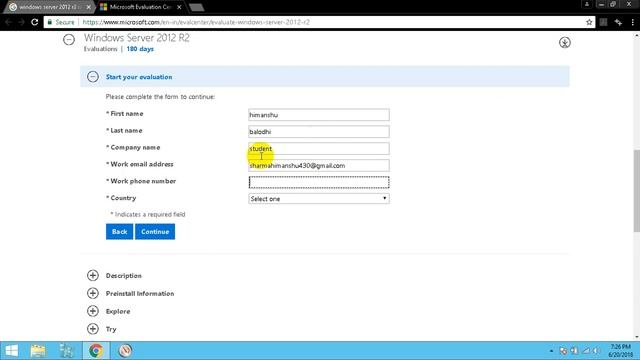This screenshot has height=360, width=640.
Task: Click the speaker volume tray icon
Action: [596, 351]
